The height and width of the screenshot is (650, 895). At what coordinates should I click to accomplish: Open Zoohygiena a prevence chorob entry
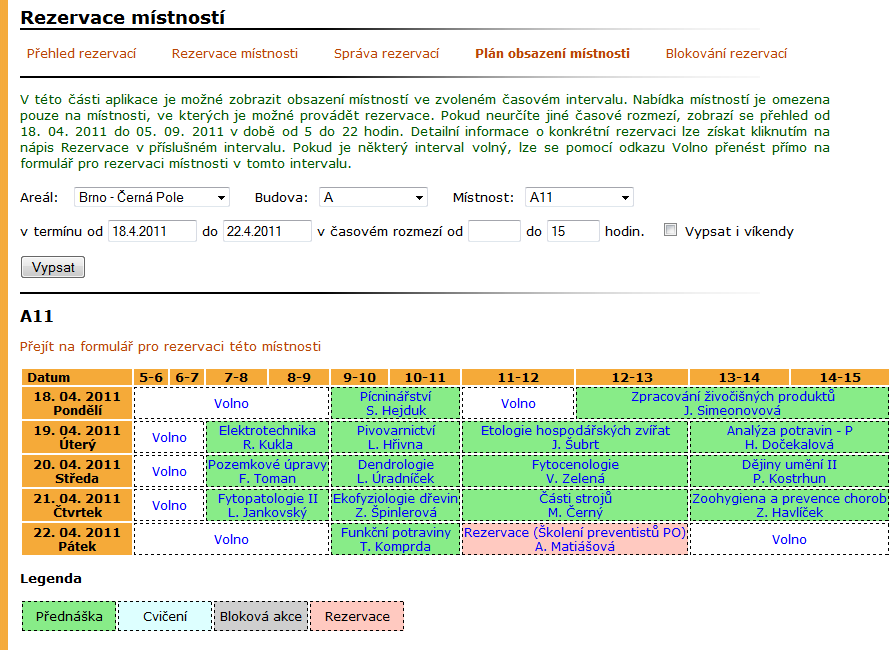tap(789, 506)
